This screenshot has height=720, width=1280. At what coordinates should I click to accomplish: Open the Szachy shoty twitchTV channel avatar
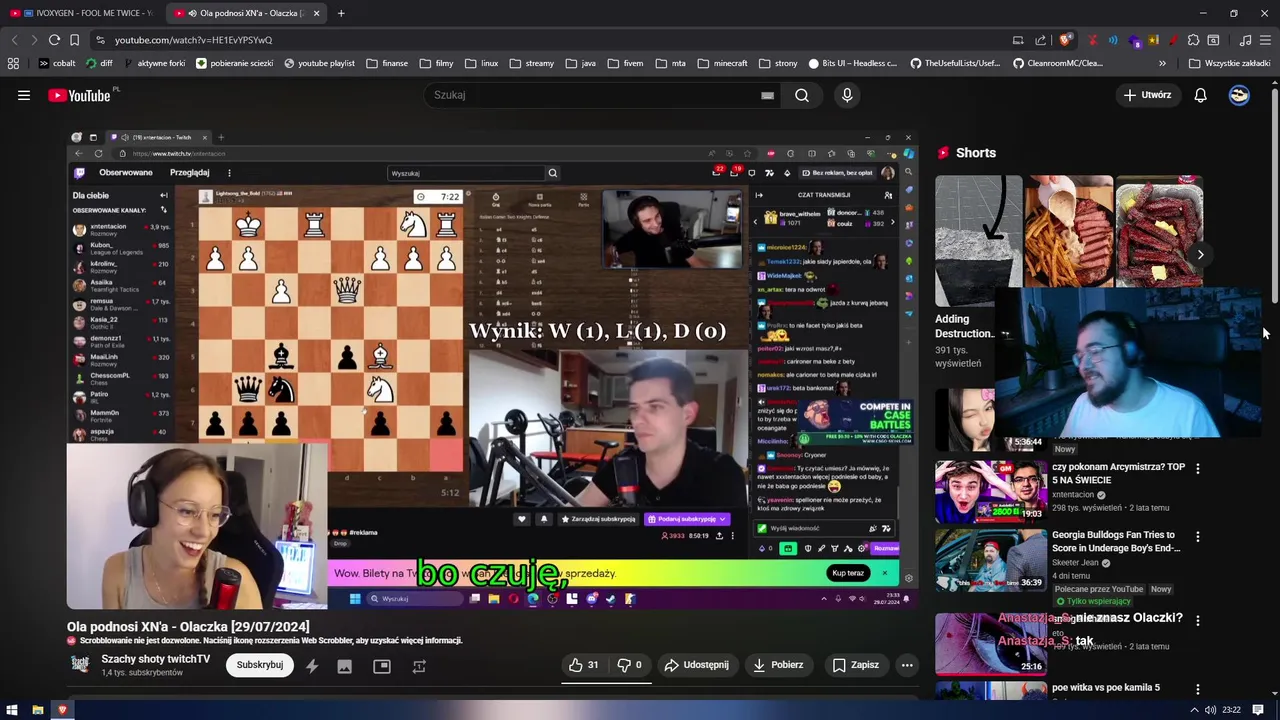(80, 665)
